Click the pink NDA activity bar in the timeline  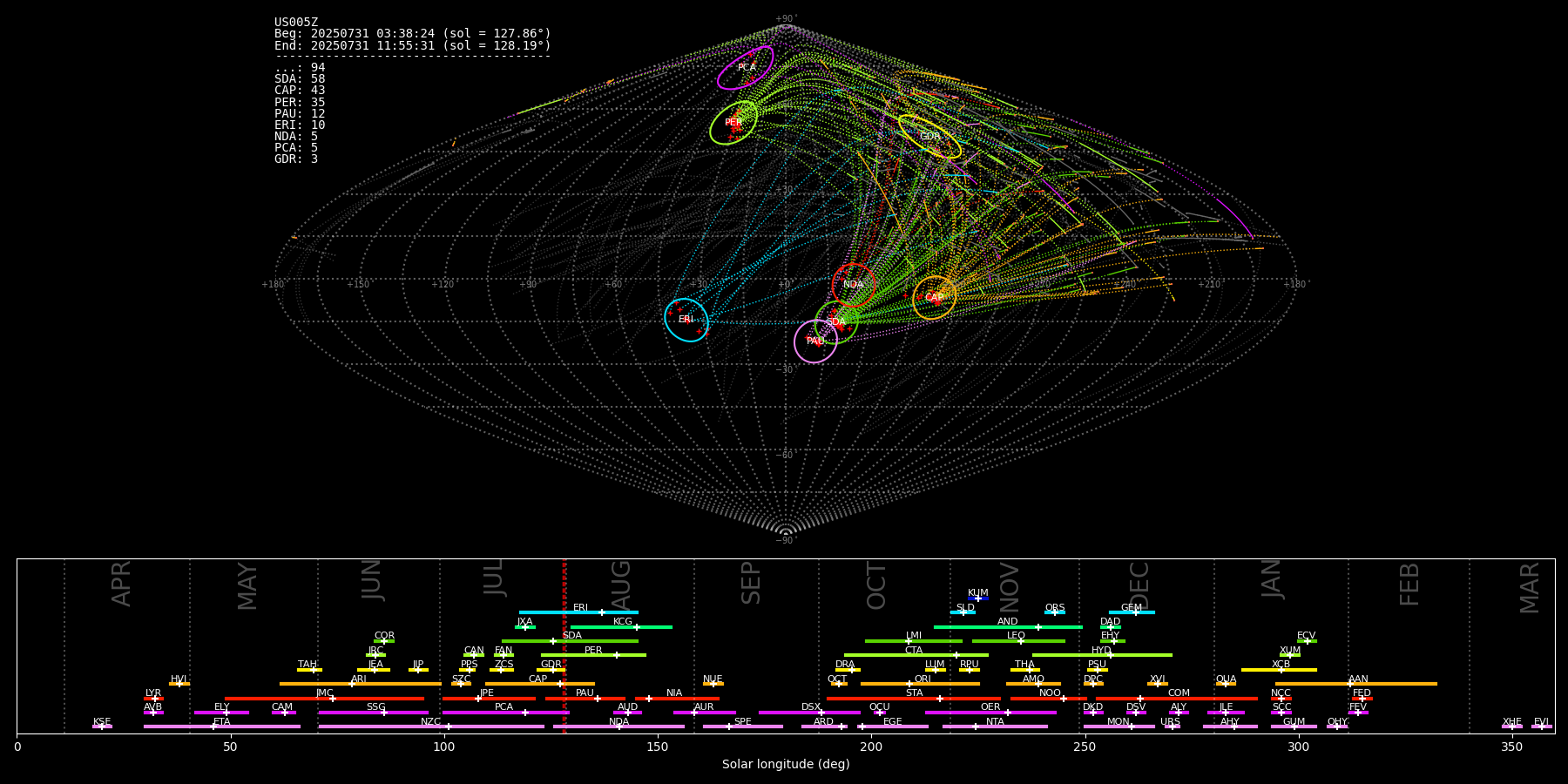pos(618,727)
